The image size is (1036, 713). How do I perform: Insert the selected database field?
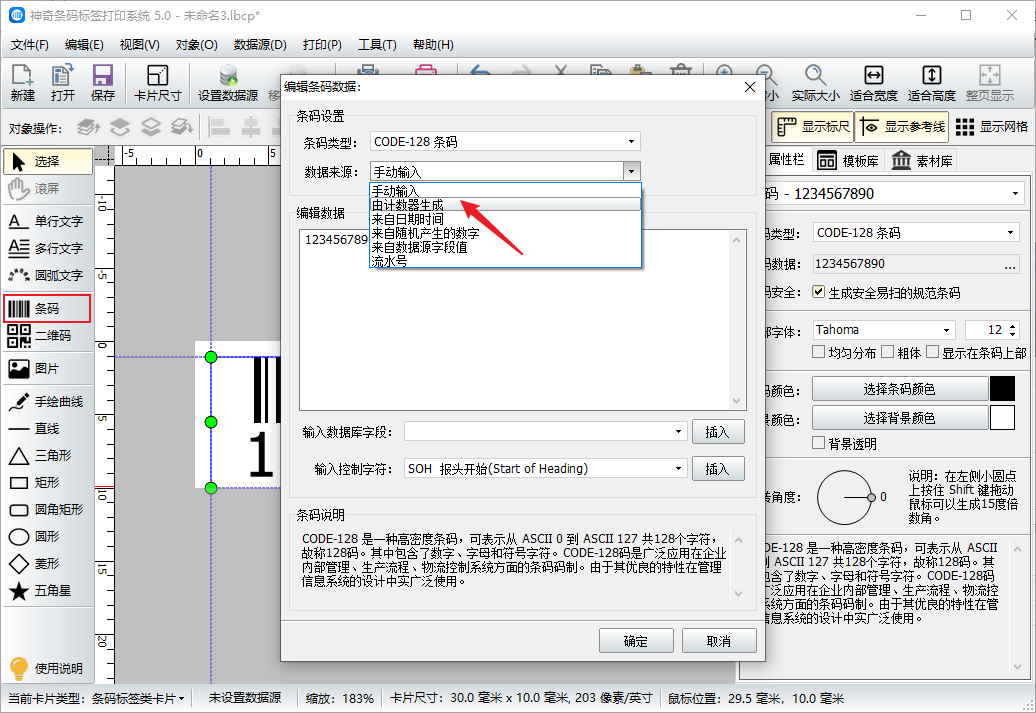point(718,432)
